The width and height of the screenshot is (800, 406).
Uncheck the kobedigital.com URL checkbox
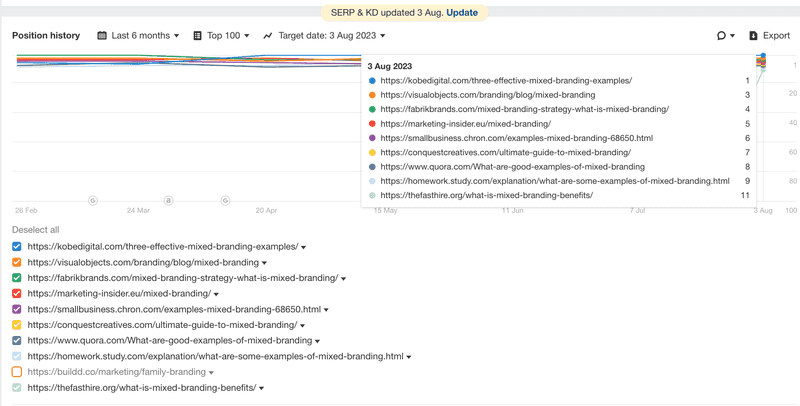pos(17,247)
